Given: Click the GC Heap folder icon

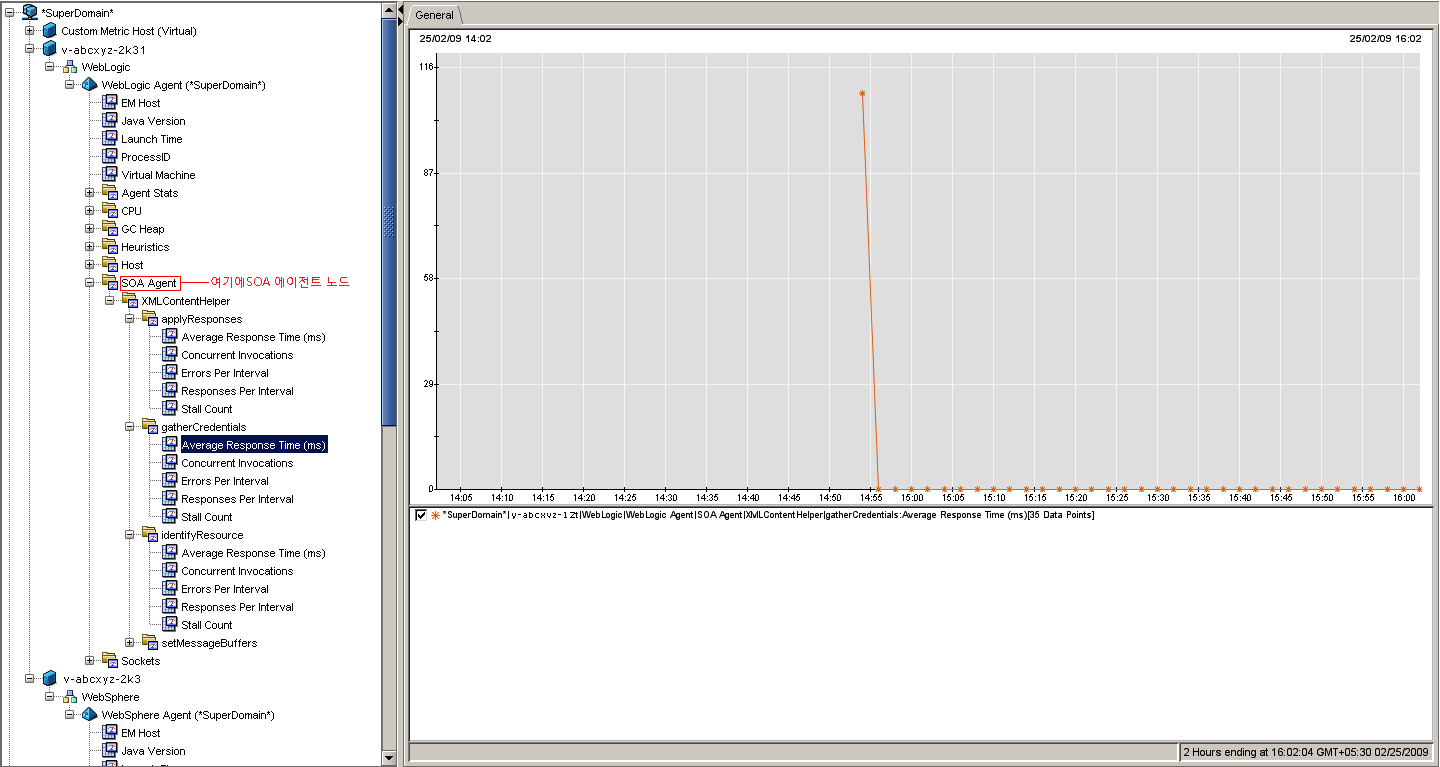Looking at the screenshot, I should tap(110, 229).
